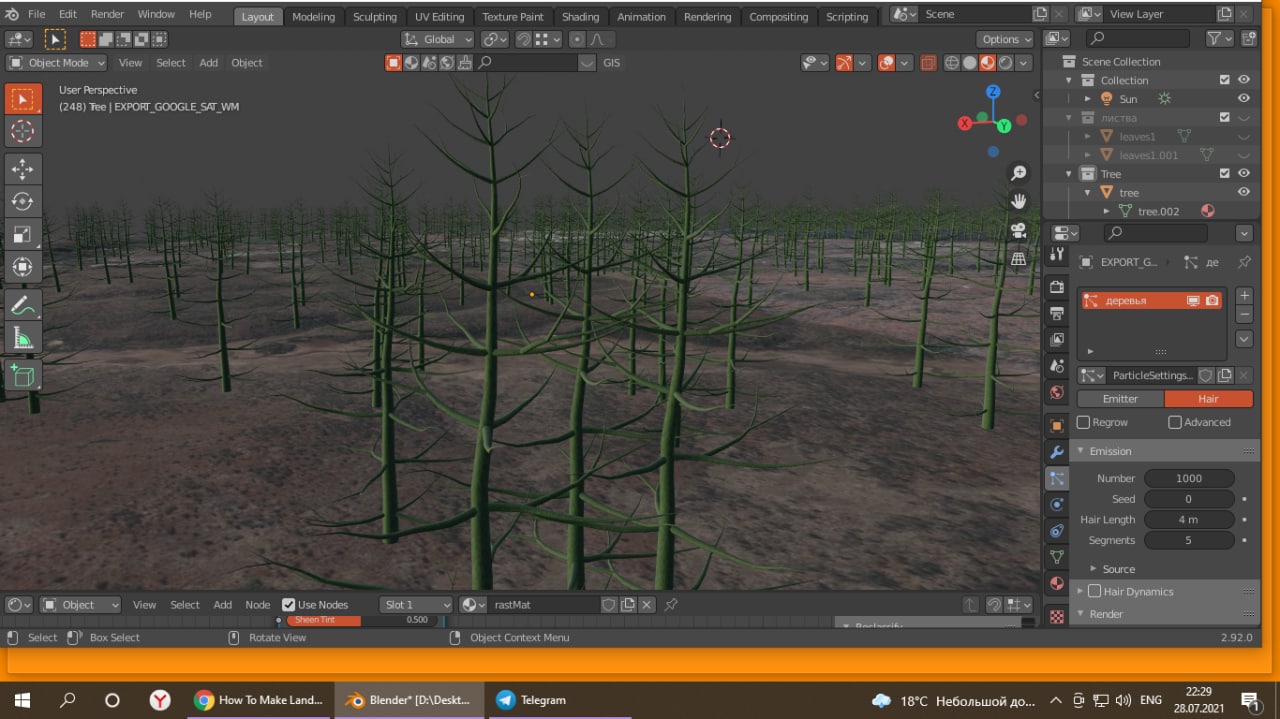Viewport: 1280px width, 719px height.
Task: Uncheck Use Nodes
Action: click(x=289, y=605)
